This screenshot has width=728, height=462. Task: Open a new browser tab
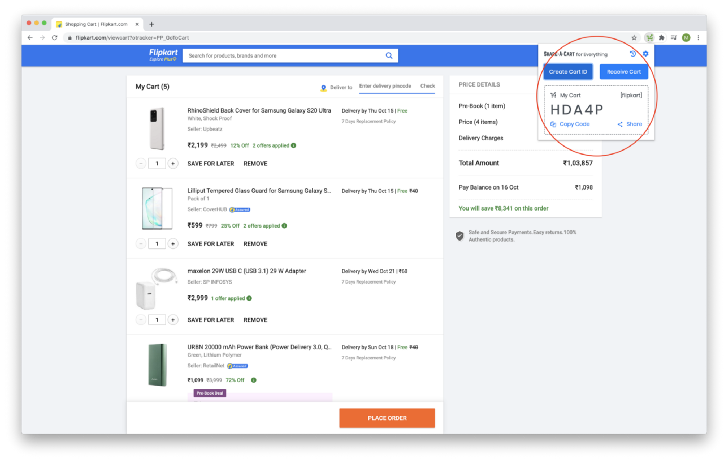point(151,24)
